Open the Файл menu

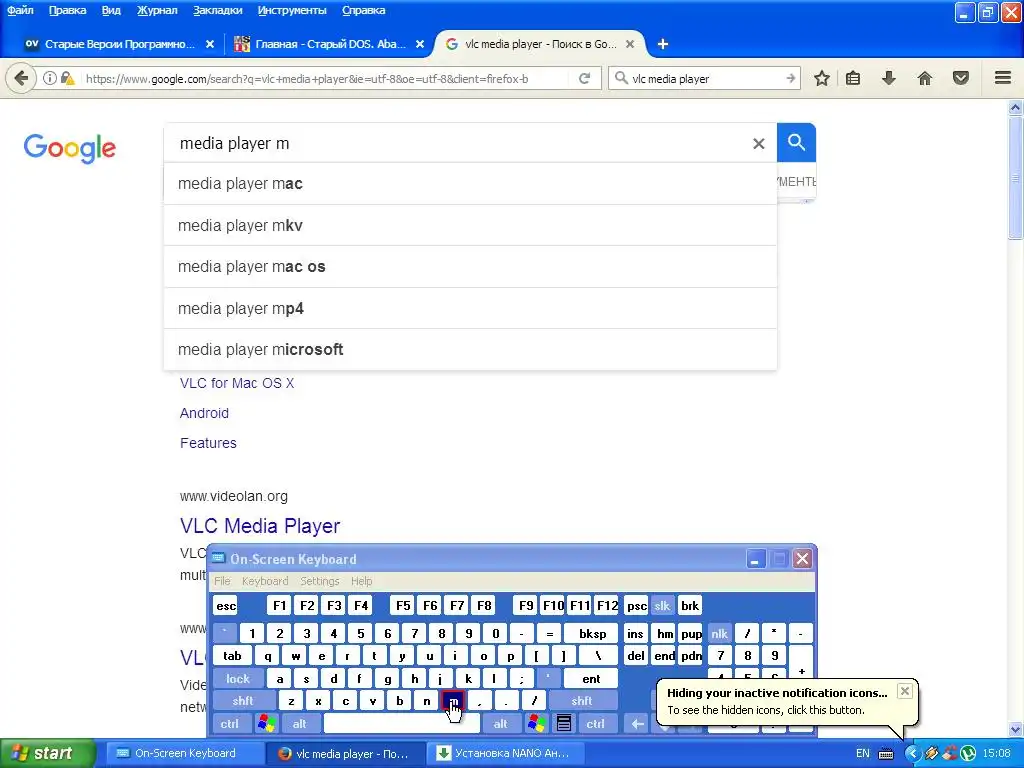[x=20, y=10]
